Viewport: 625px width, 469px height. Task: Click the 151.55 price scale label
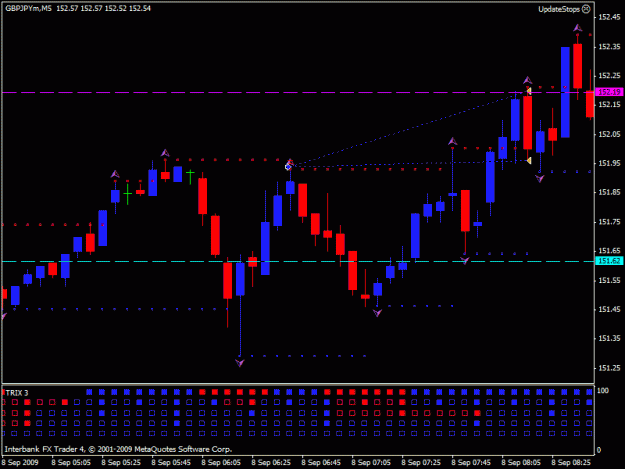(609, 281)
